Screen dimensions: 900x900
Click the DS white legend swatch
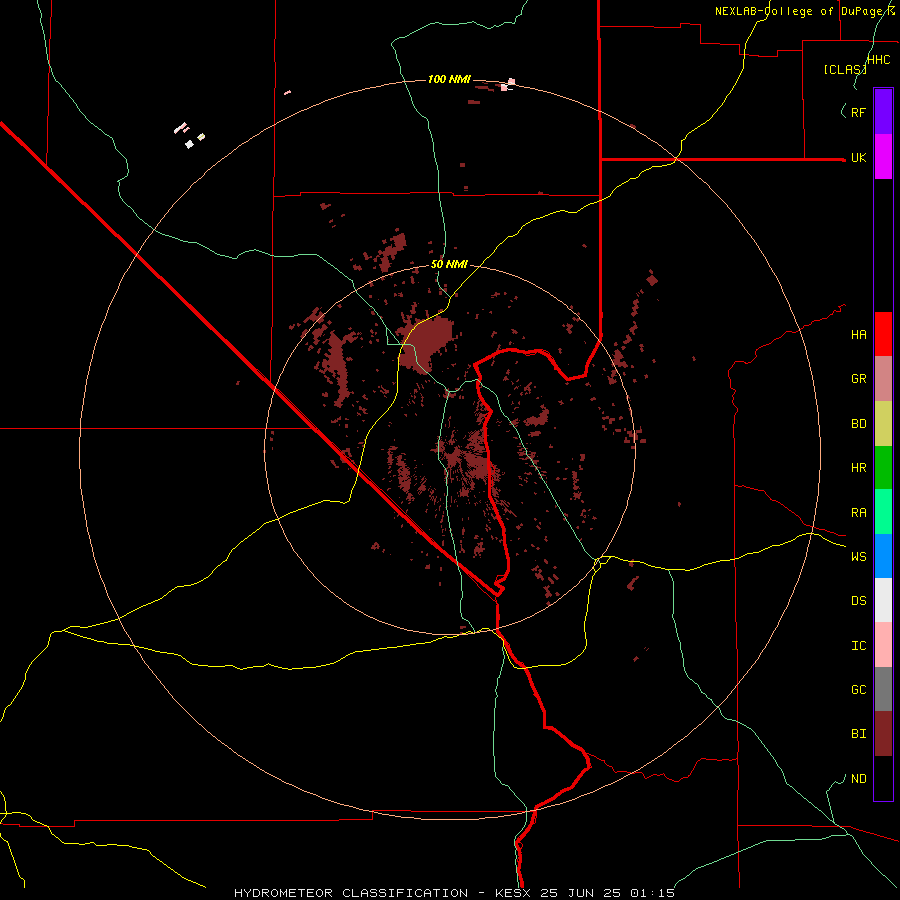pos(883,600)
